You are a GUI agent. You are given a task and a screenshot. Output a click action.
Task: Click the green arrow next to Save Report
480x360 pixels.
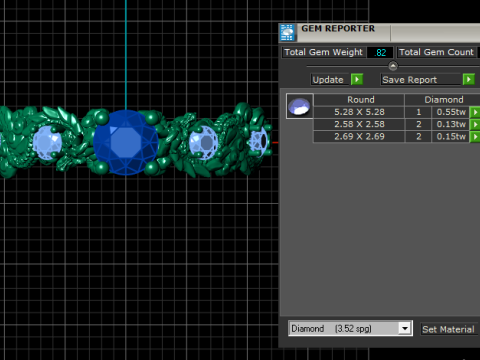coord(469,80)
